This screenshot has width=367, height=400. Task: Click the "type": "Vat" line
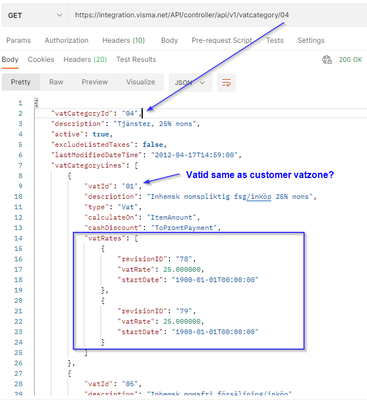tap(113, 207)
